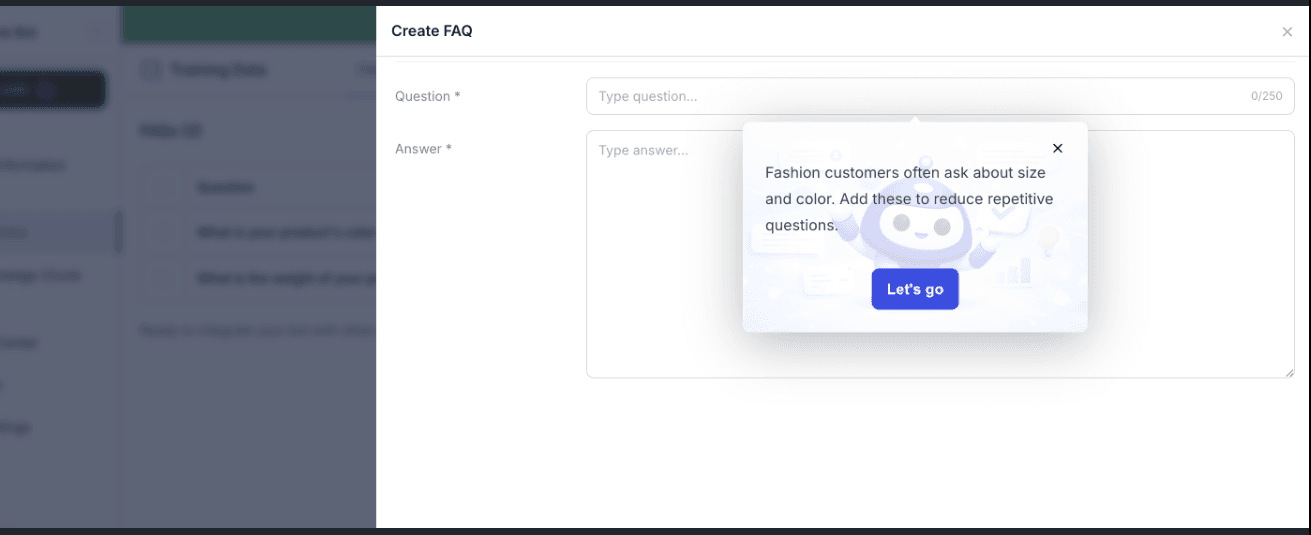Screen dimensions: 1311x535
Task: Click the "Let's go" button
Action: pos(914,289)
